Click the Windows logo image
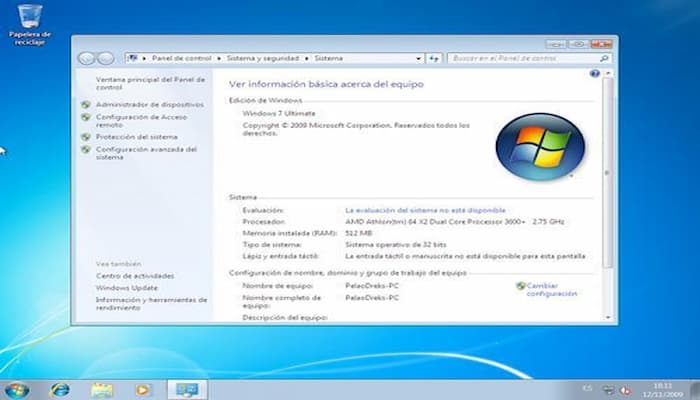This screenshot has width=700, height=400. coord(540,146)
